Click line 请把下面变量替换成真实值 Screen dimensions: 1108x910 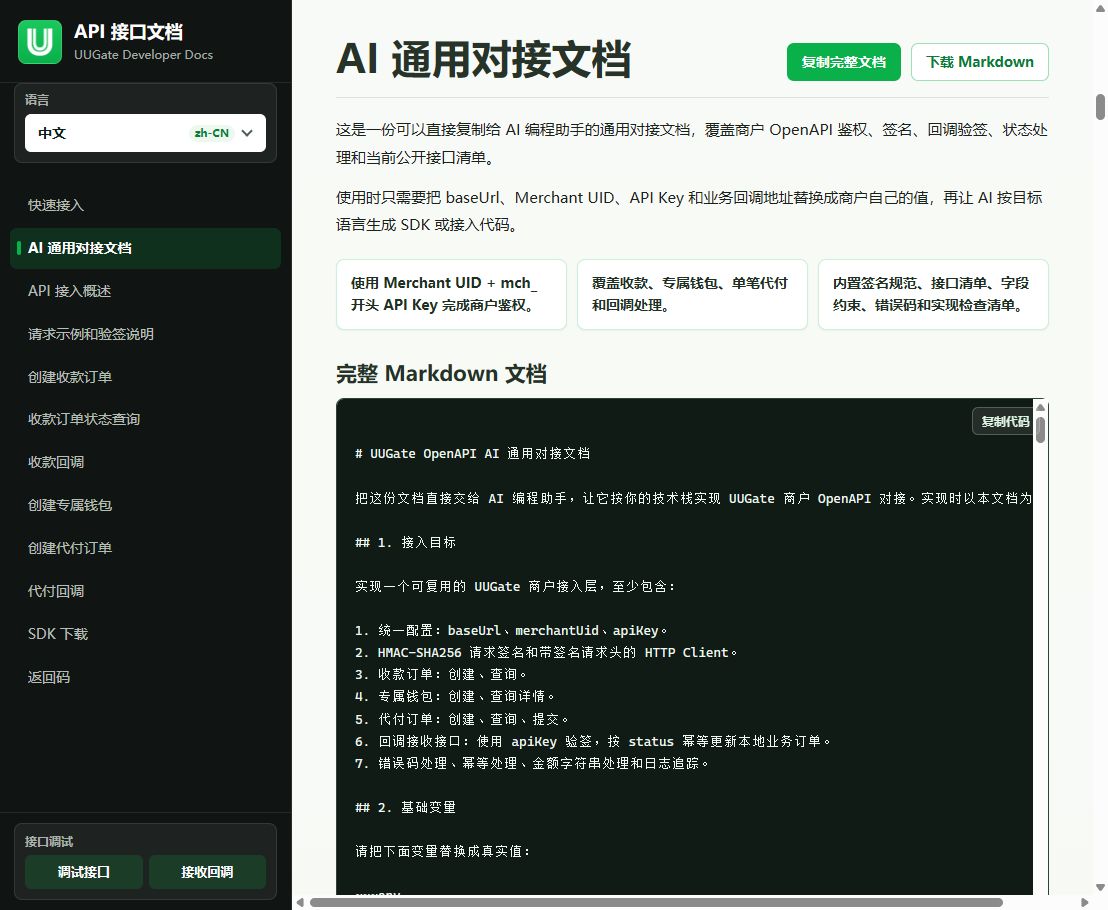(442, 851)
